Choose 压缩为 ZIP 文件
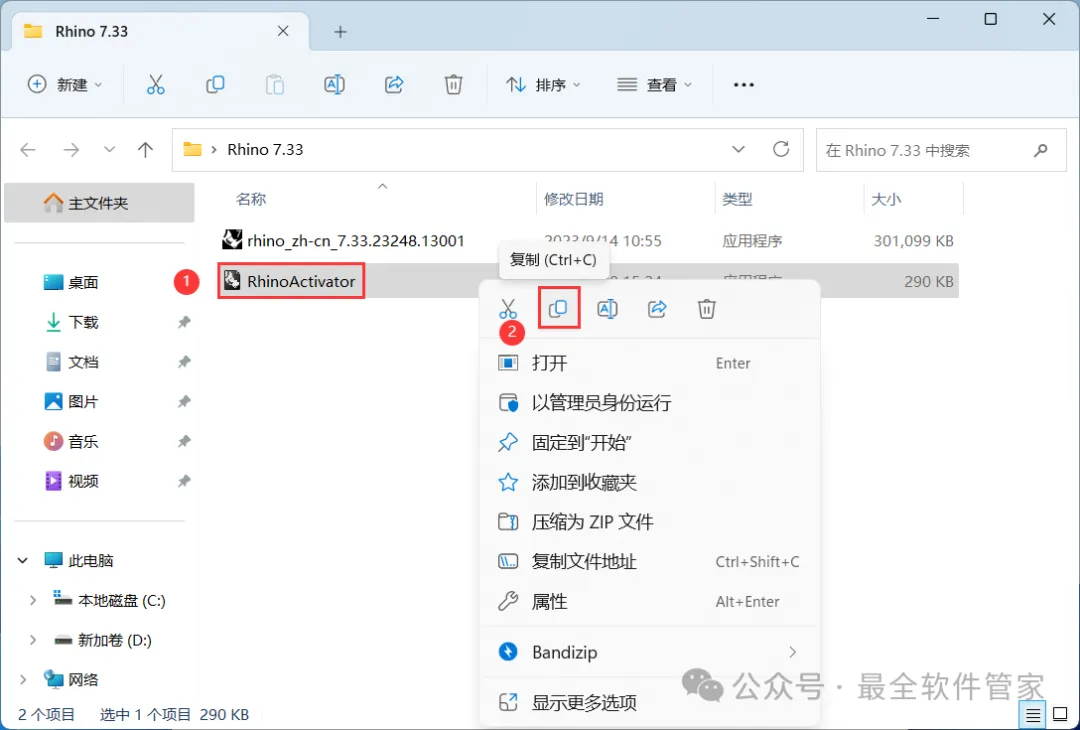 coord(650,522)
